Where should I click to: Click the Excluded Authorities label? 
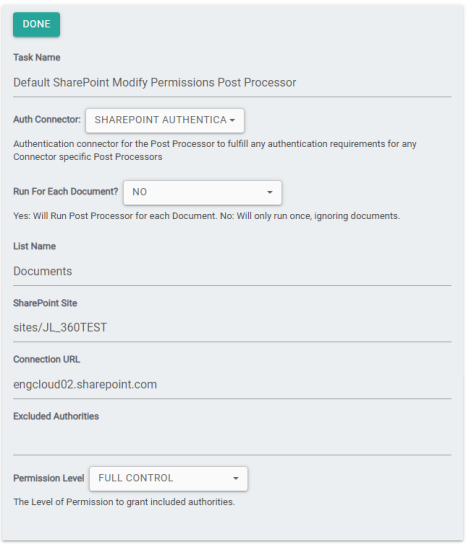(x=56, y=416)
